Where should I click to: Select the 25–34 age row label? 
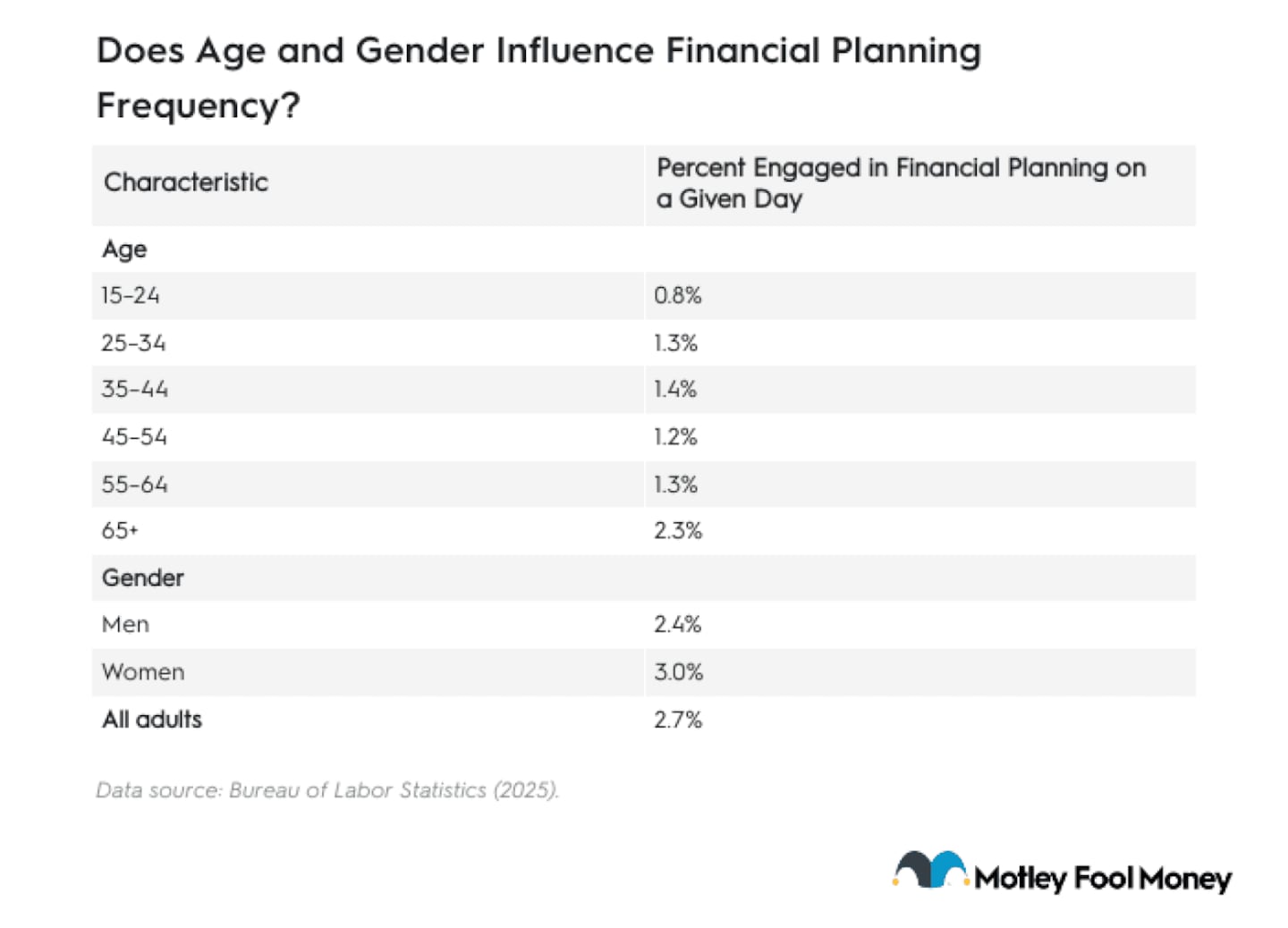(x=133, y=343)
